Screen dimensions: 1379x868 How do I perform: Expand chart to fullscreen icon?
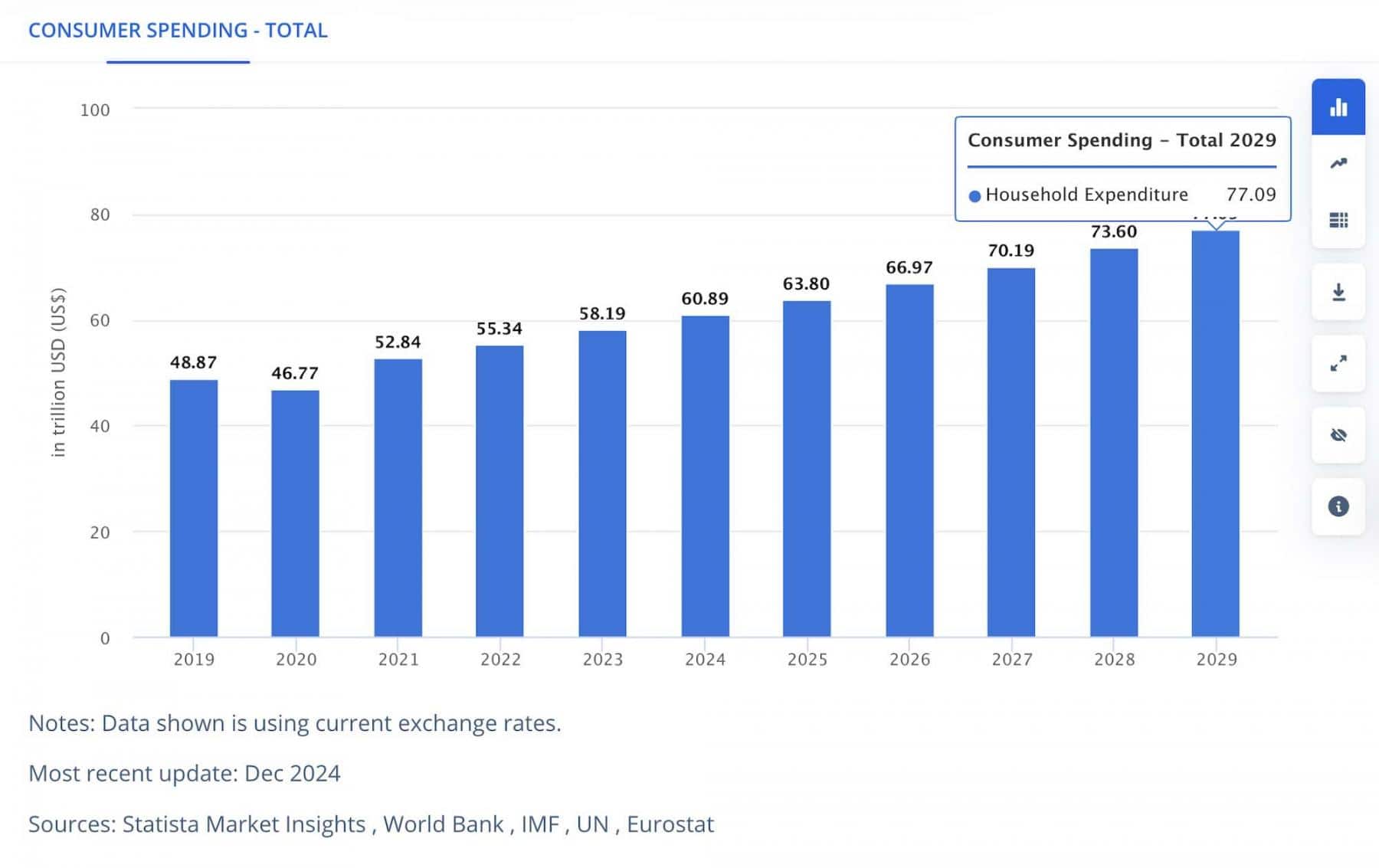click(1338, 363)
